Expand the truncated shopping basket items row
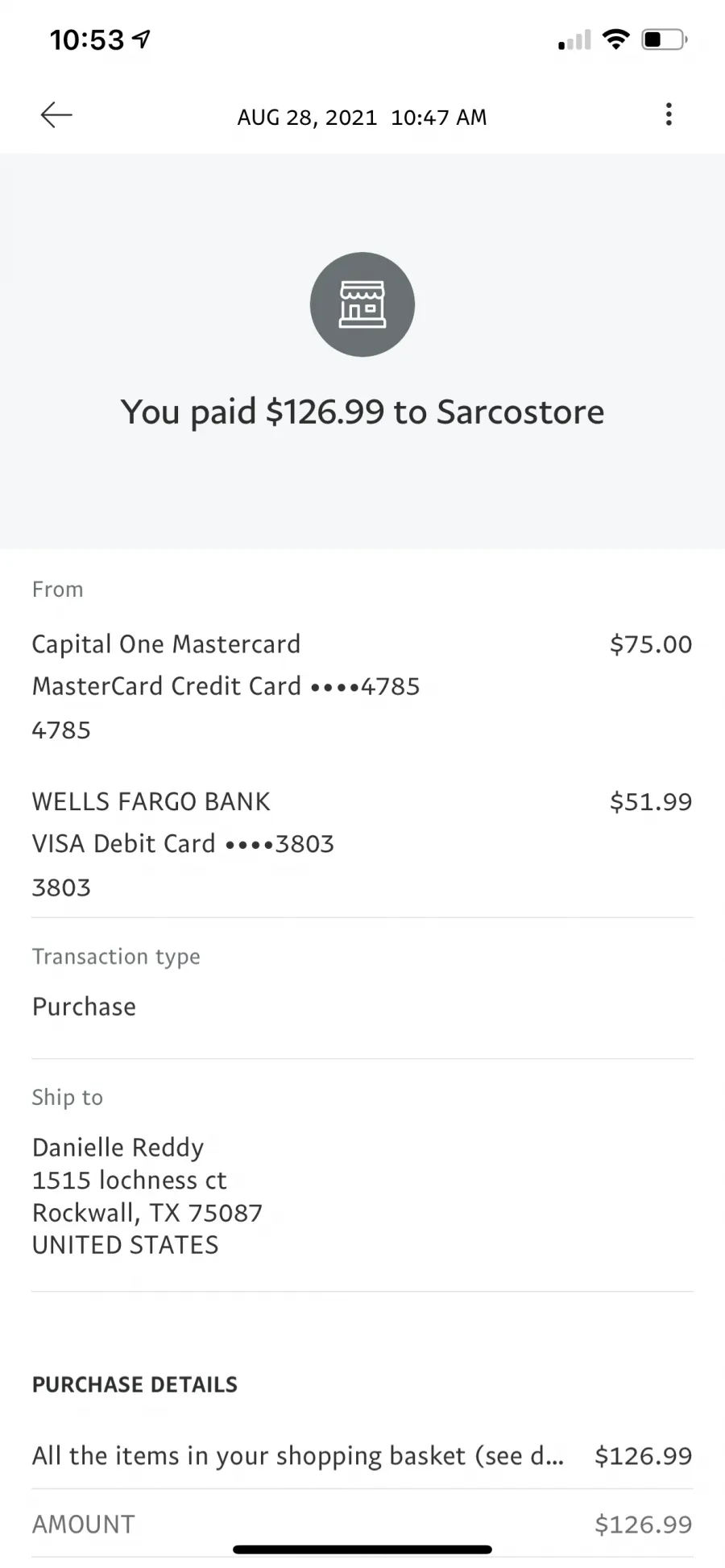Viewport: 725px width, 1568px height. [x=362, y=1455]
